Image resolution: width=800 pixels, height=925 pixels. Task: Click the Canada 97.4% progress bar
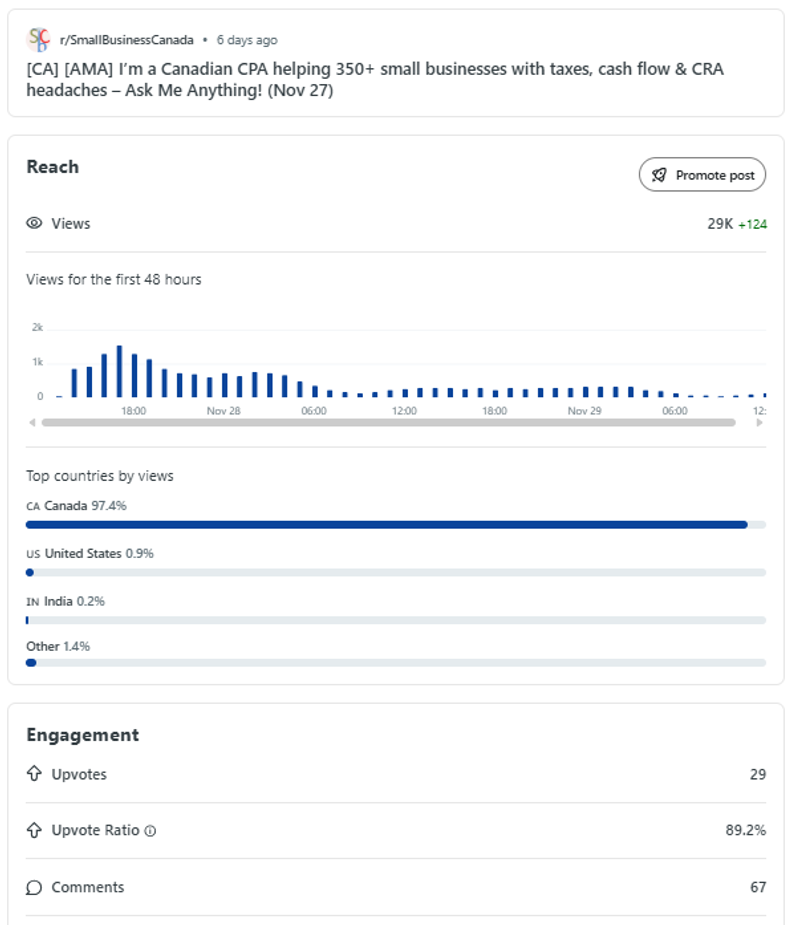pos(387,524)
